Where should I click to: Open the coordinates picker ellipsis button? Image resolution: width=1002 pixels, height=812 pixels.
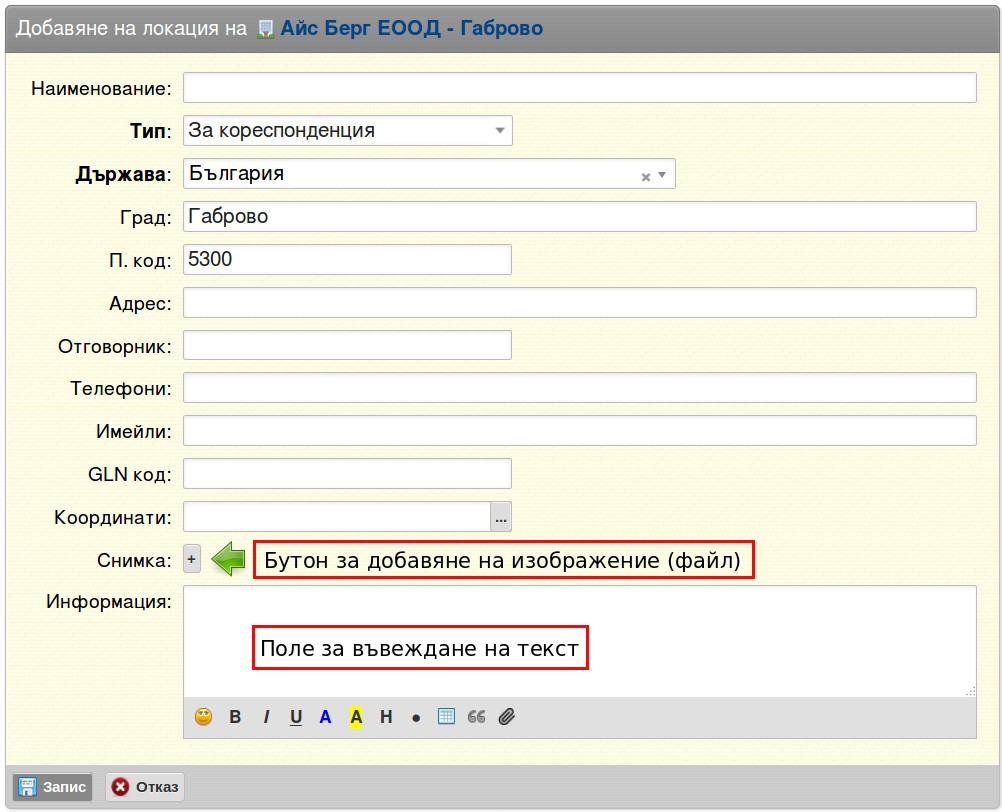[x=501, y=517]
